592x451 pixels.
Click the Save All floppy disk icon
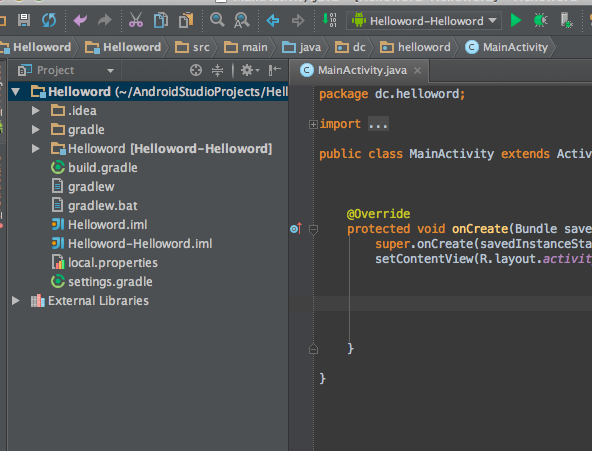click(24, 20)
